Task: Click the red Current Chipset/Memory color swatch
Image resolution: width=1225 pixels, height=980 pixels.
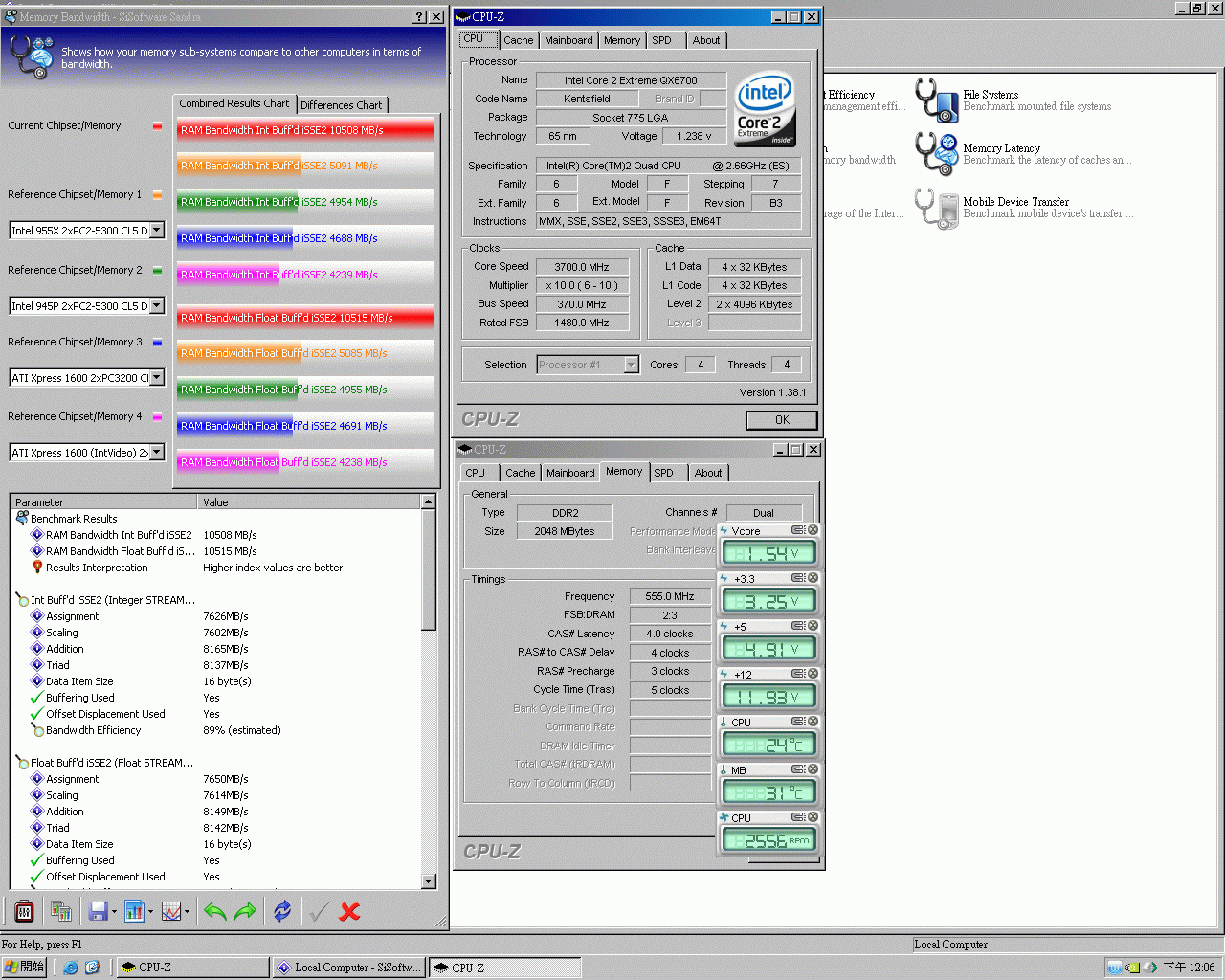Action: (157, 126)
